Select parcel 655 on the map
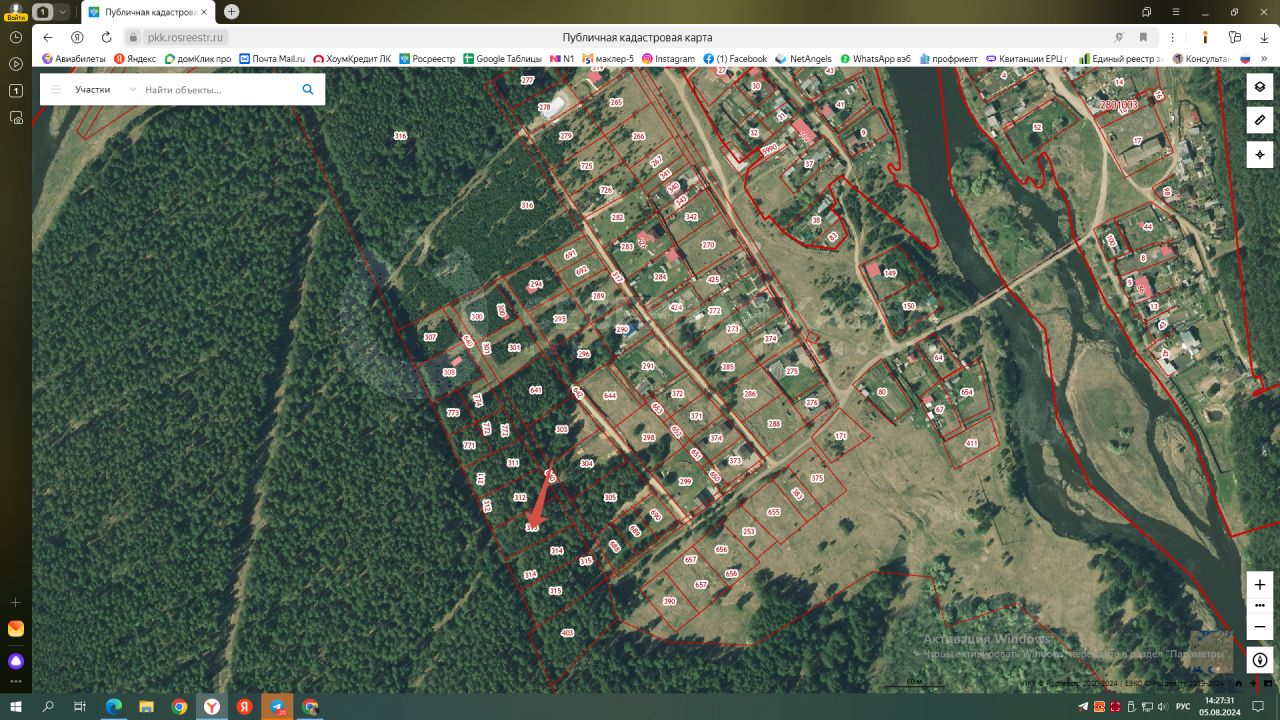 (773, 511)
